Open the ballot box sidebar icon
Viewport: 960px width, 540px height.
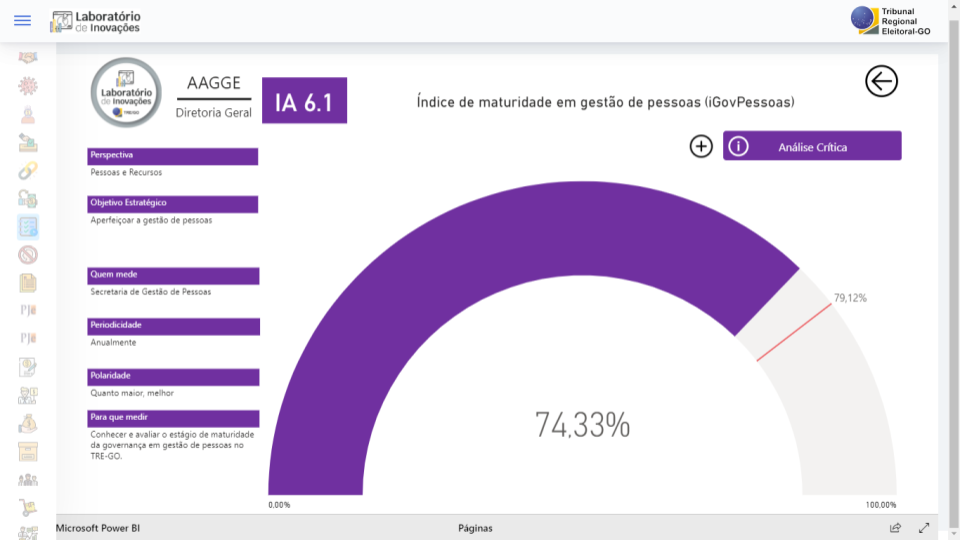pyautogui.click(x=28, y=142)
